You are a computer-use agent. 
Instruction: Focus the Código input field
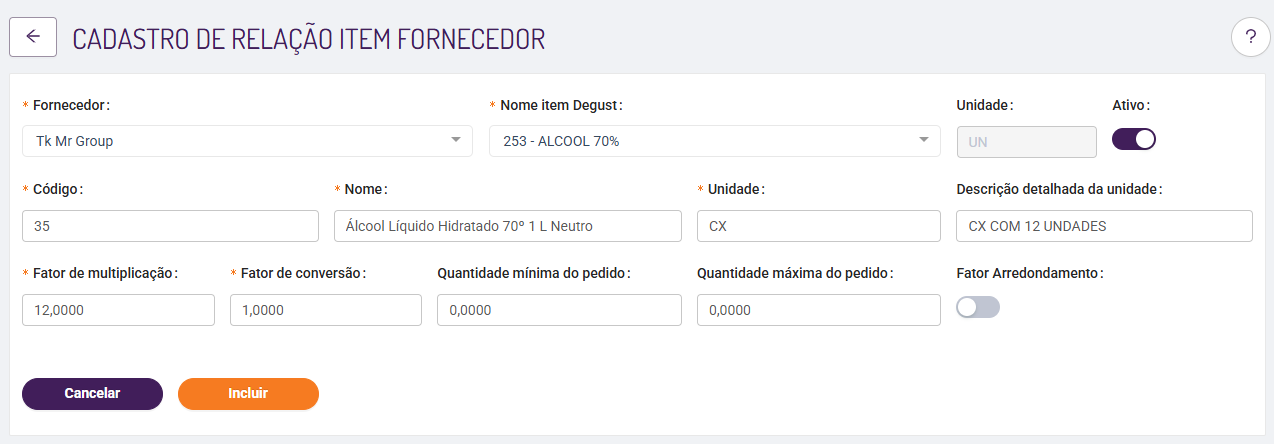point(170,226)
